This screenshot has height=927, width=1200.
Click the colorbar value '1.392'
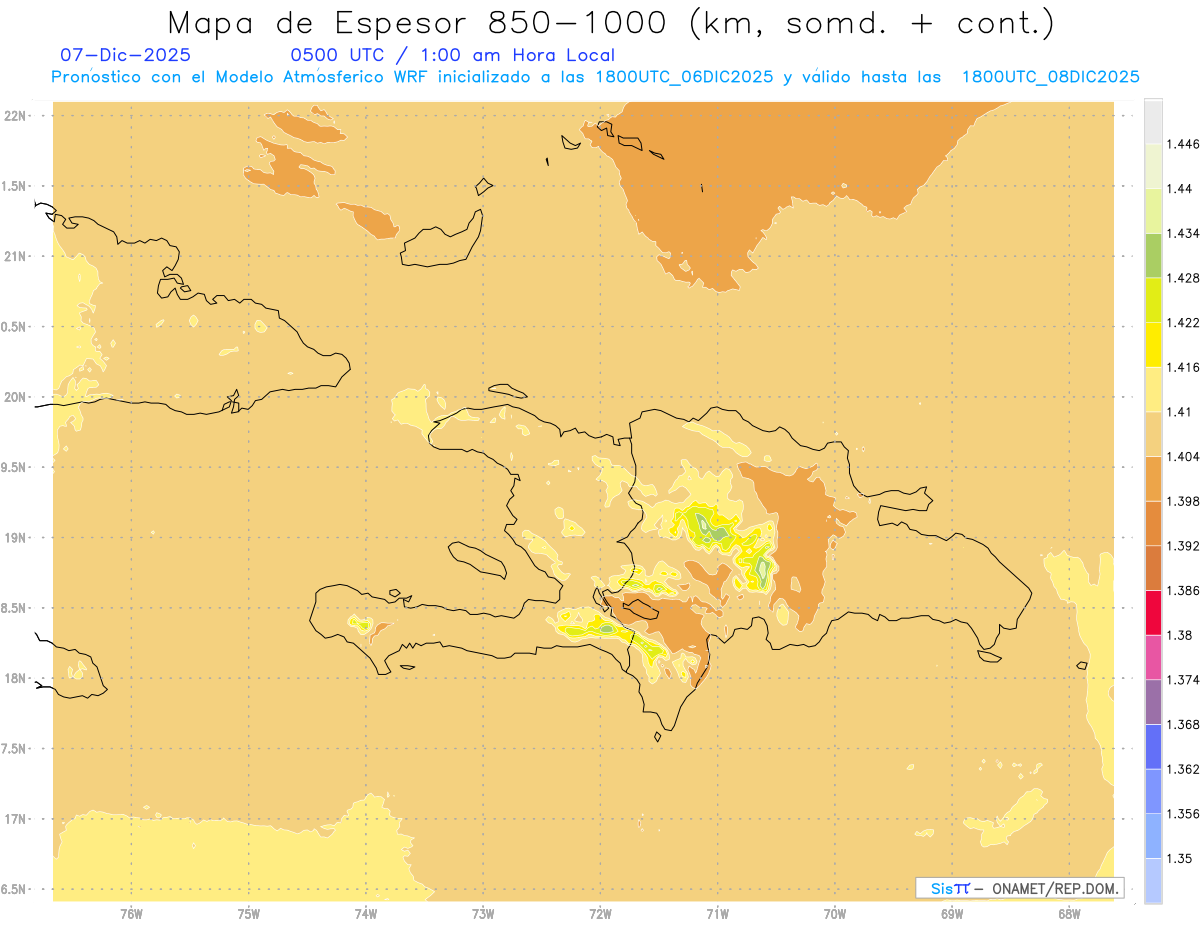point(1183,546)
